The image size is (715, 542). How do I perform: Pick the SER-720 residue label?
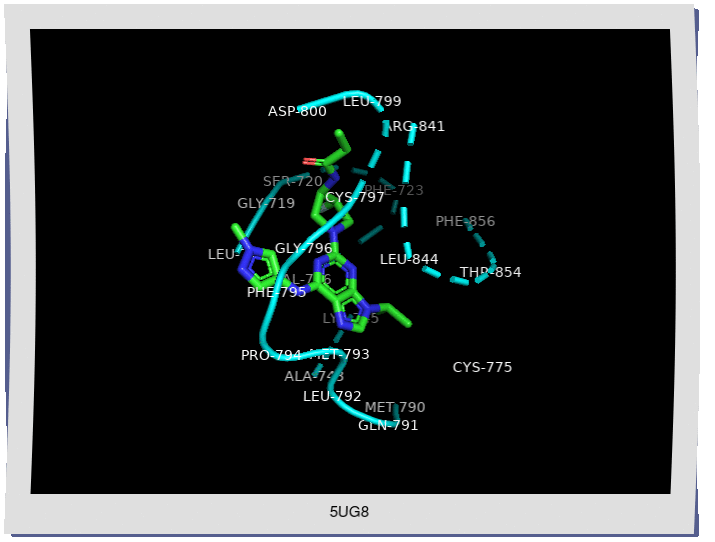click(293, 181)
